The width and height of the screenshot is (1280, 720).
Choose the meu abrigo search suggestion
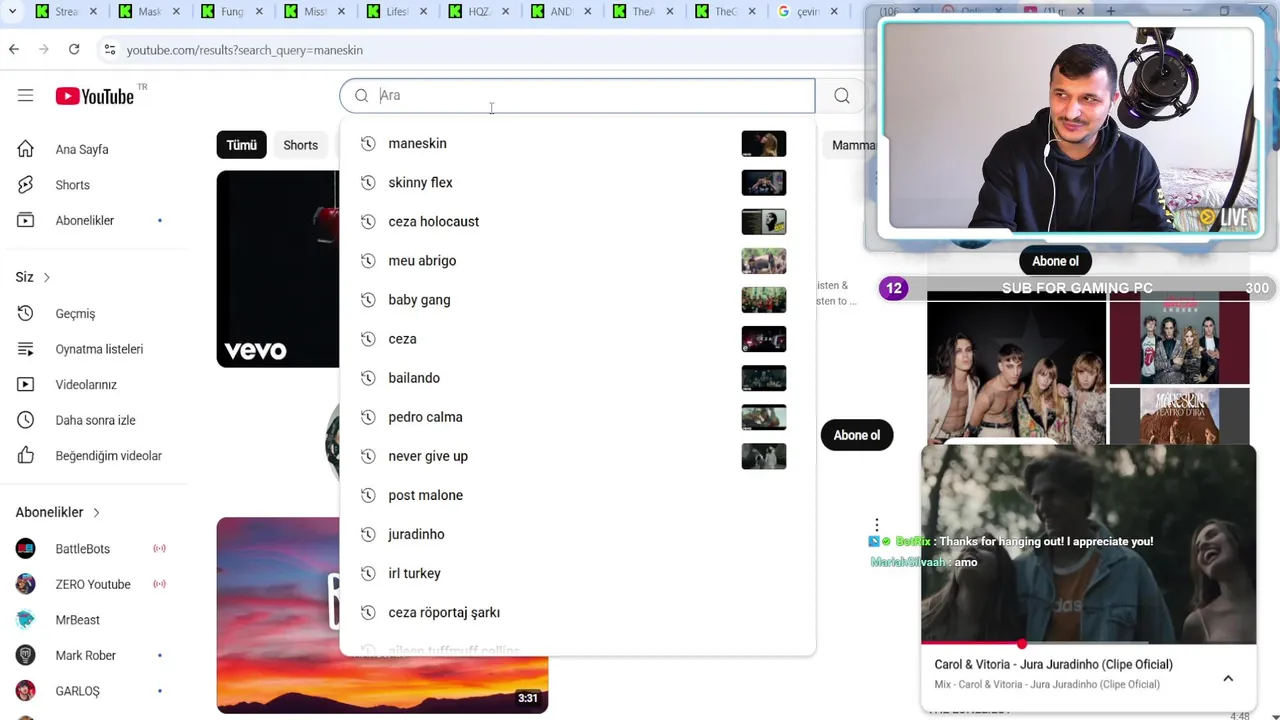click(577, 260)
